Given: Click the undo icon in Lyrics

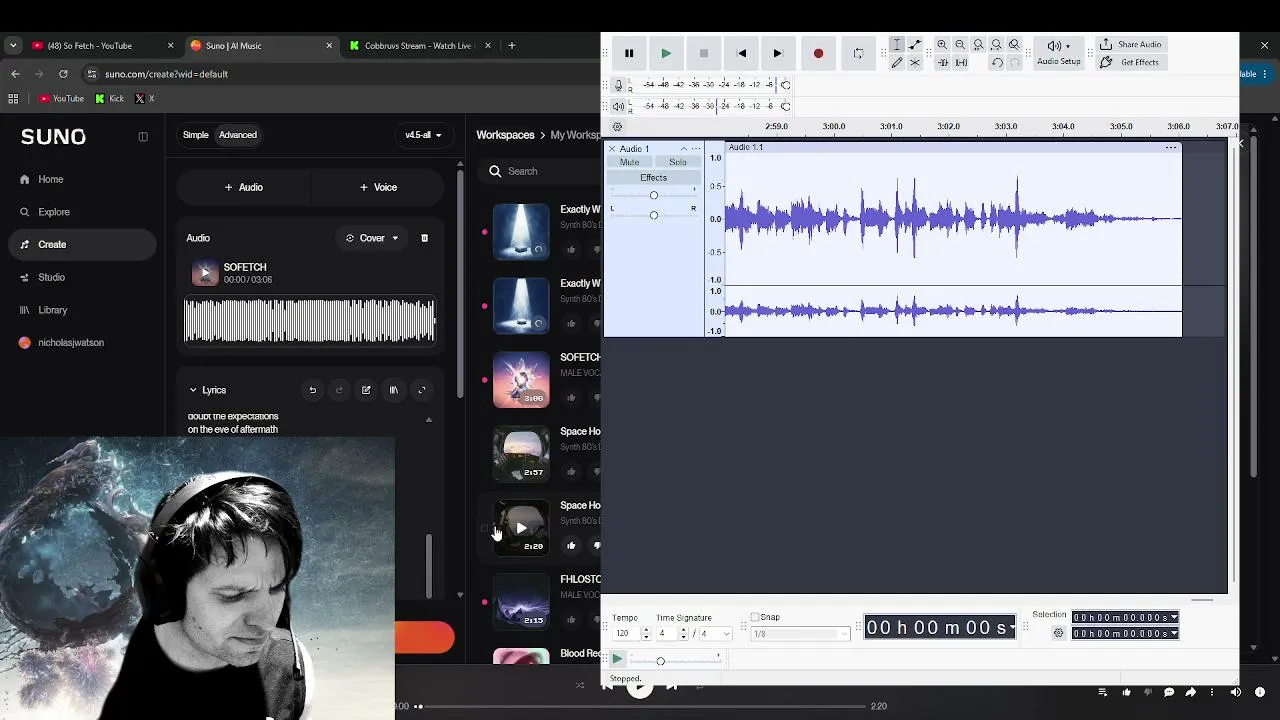Looking at the screenshot, I should [312, 390].
